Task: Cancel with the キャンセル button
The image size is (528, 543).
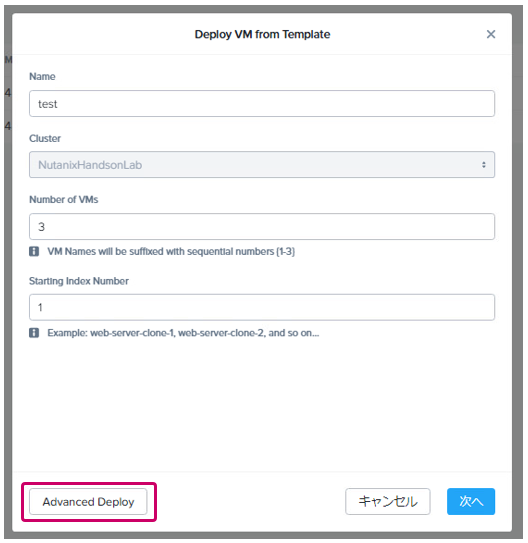Action: click(387, 501)
